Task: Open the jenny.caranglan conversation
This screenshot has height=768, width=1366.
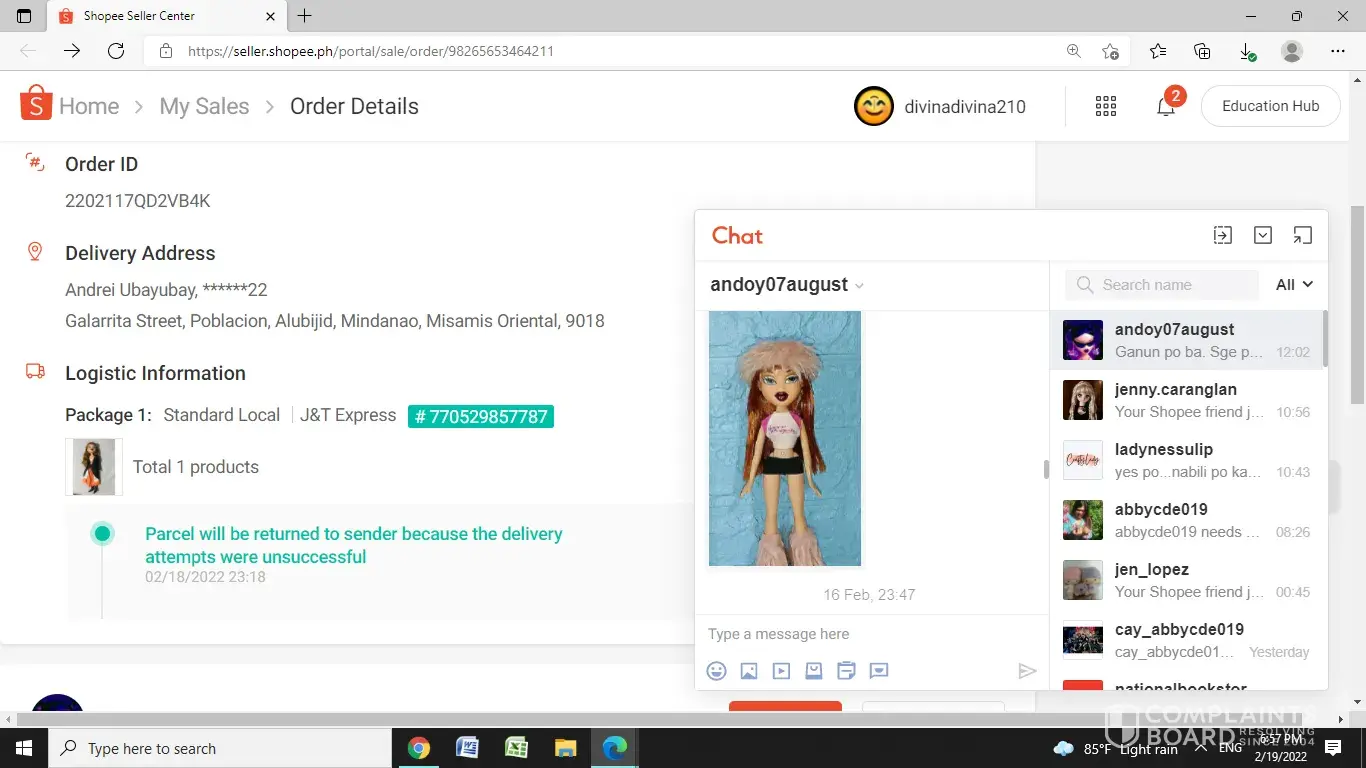Action: (x=1186, y=400)
